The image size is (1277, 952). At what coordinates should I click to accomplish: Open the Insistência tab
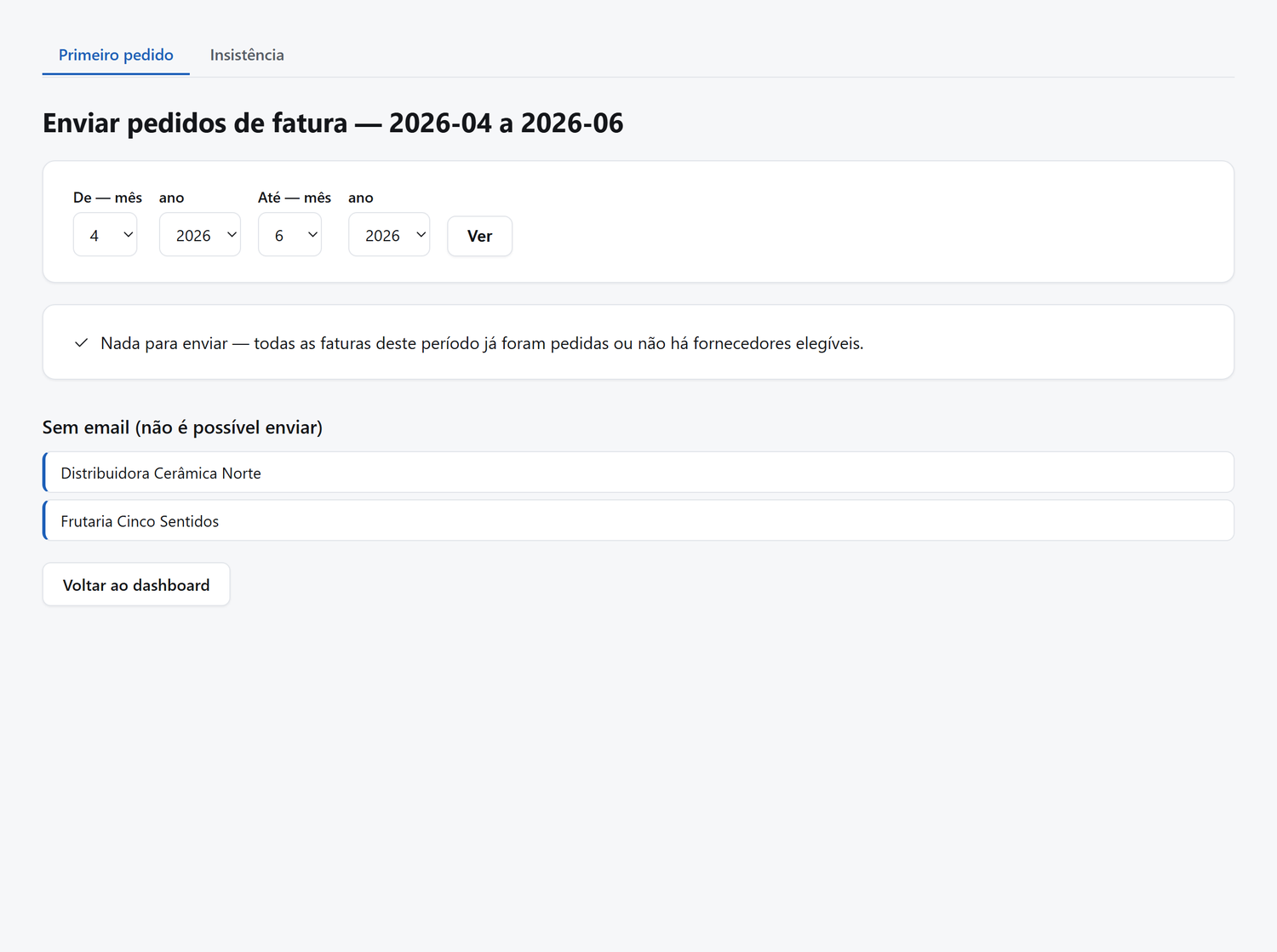[247, 55]
